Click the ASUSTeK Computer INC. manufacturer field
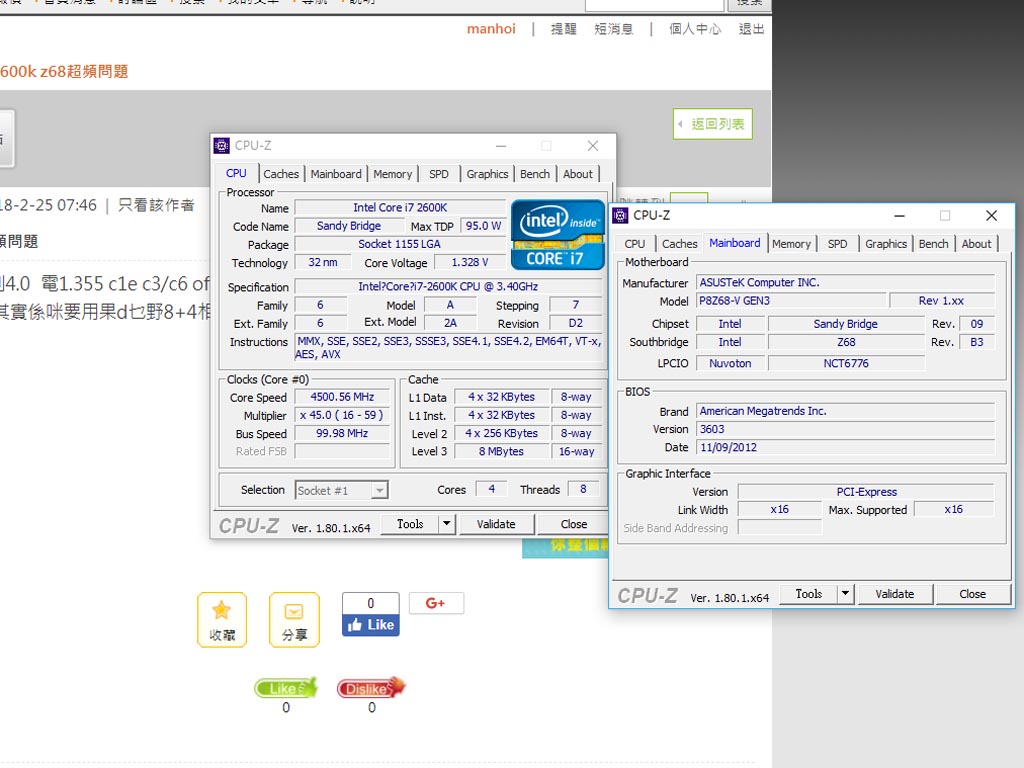Screen dimensions: 1024x768 (x=846, y=283)
